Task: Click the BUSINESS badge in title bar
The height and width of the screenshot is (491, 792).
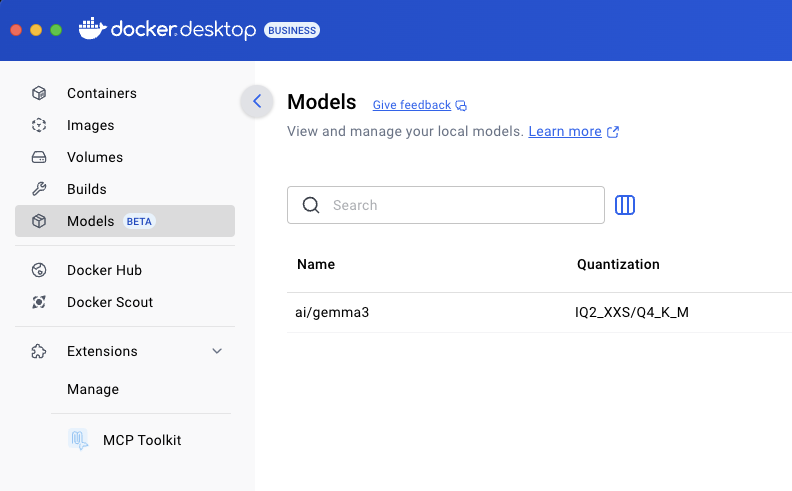Action: pos(291,30)
